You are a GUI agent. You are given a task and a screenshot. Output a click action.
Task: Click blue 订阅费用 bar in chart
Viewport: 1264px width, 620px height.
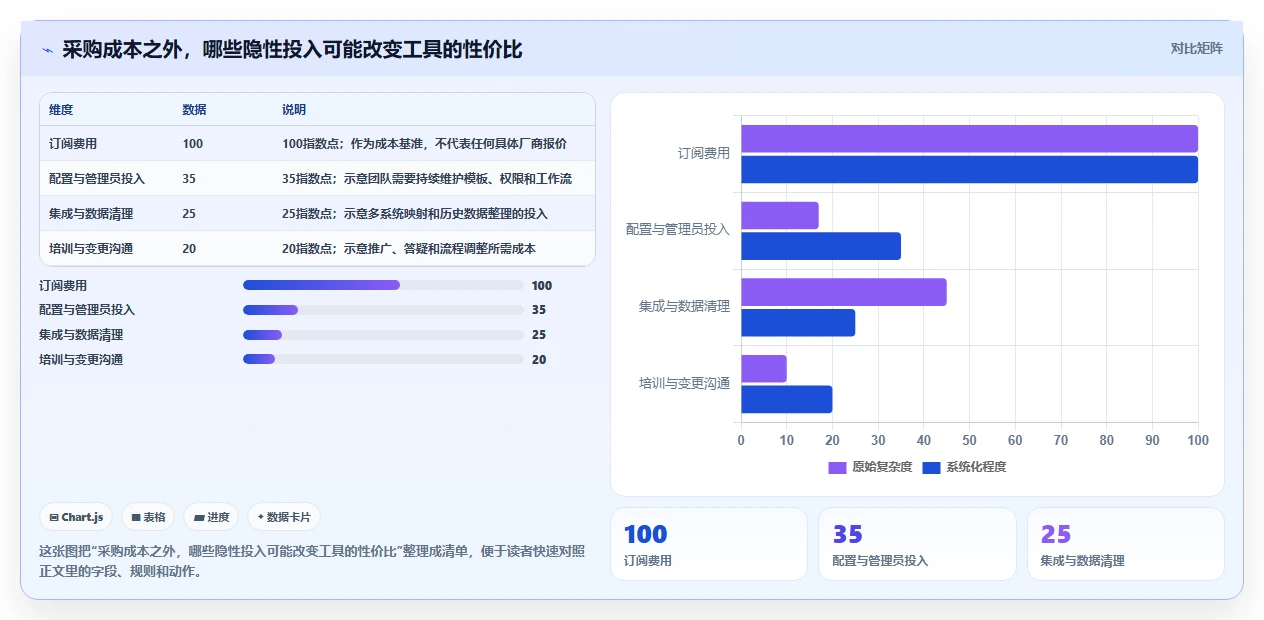point(969,170)
